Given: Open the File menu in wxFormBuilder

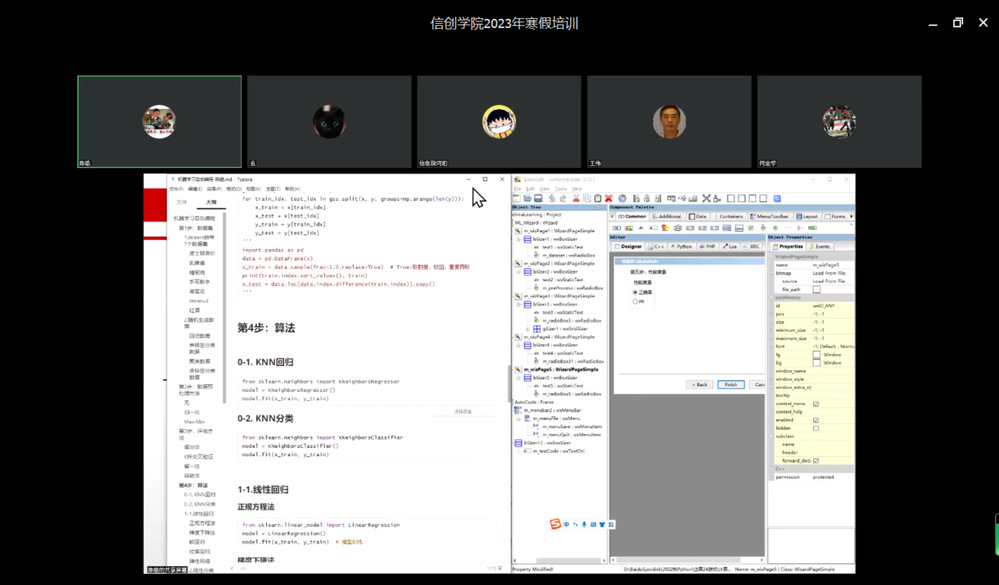Looking at the screenshot, I should click(517, 189).
